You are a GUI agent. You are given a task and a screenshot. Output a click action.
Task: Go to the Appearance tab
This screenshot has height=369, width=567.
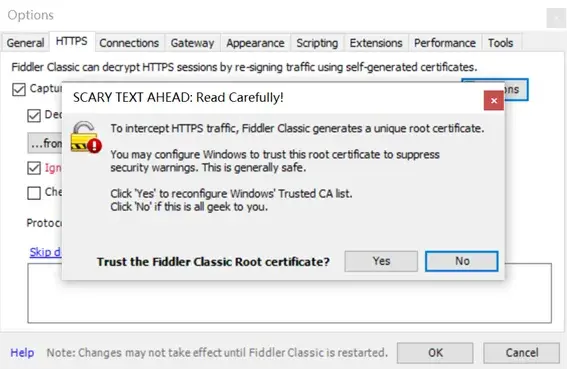[255, 43]
